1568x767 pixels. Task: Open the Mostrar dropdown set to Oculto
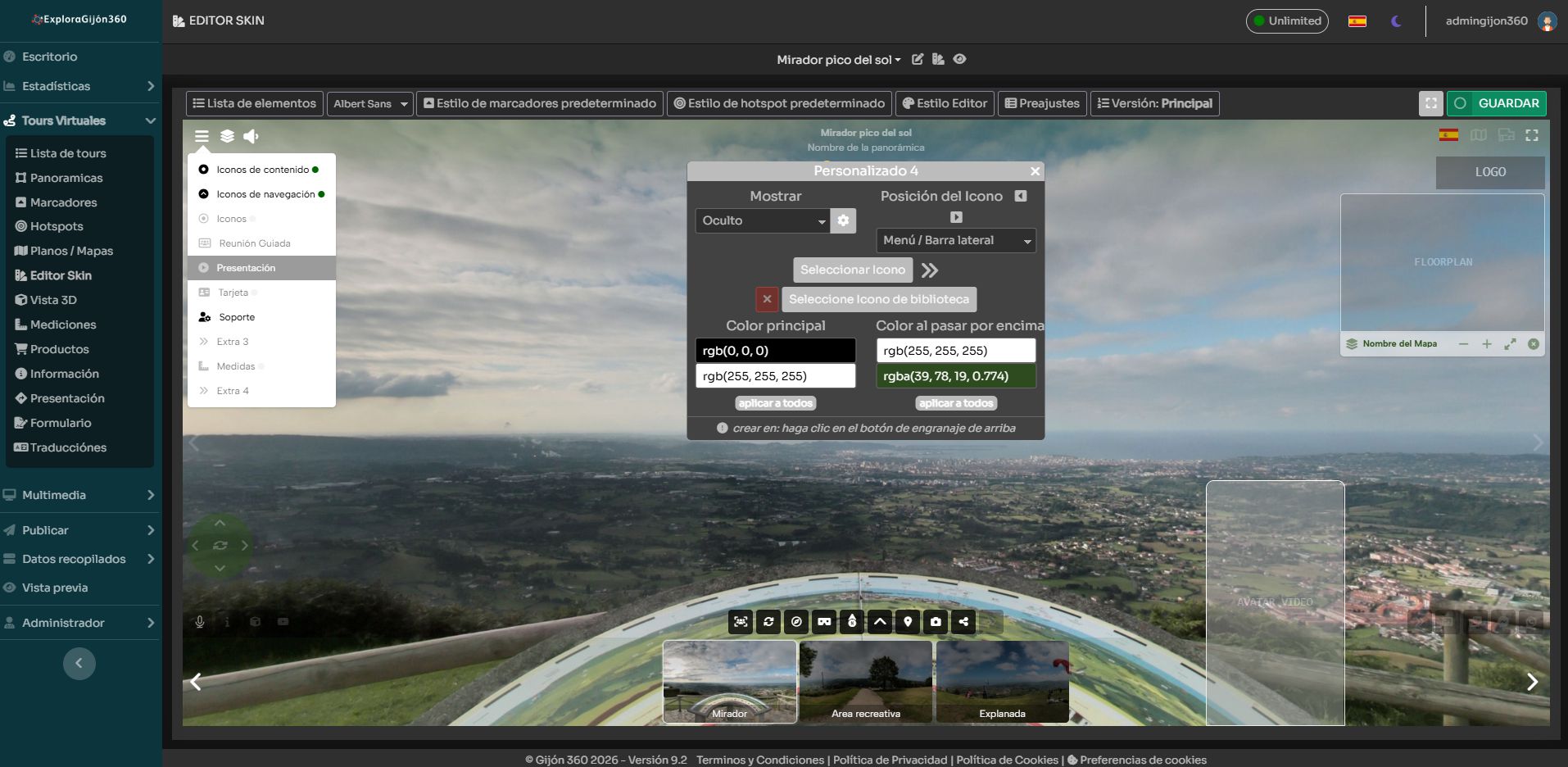click(x=762, y=220)
